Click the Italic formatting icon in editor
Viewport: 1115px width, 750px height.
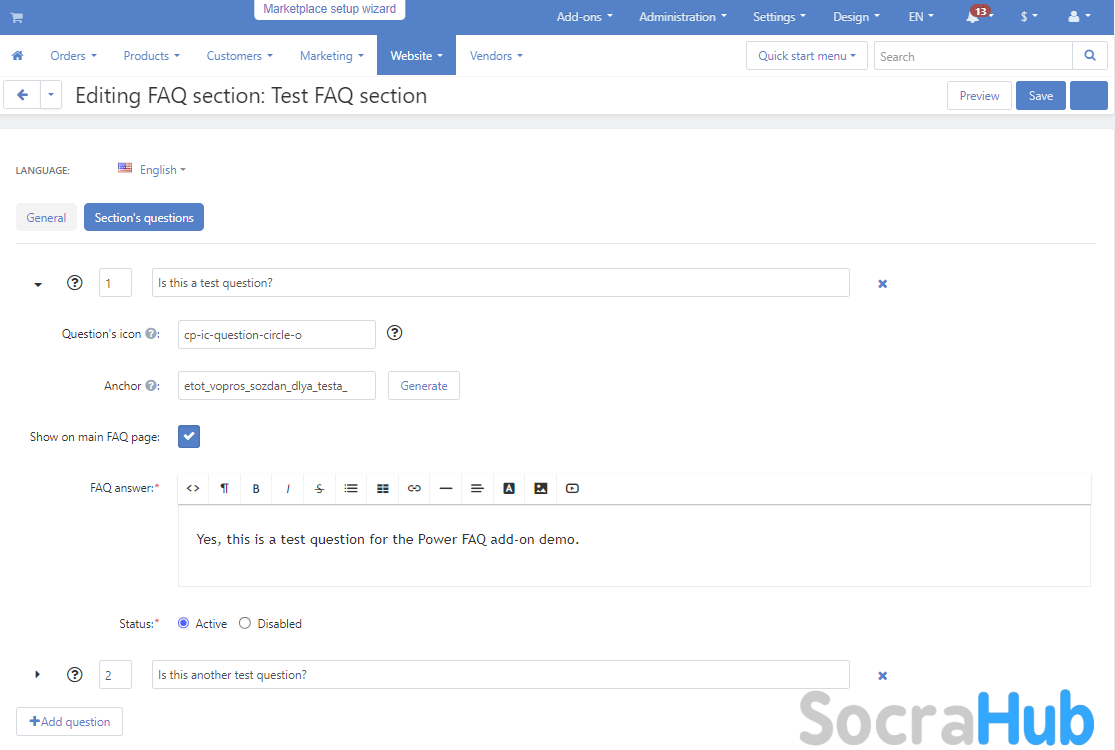coord(288,489)
